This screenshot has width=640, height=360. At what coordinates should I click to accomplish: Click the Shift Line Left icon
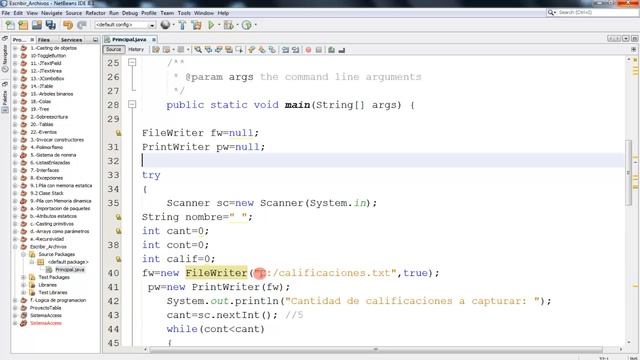point(285,50)
